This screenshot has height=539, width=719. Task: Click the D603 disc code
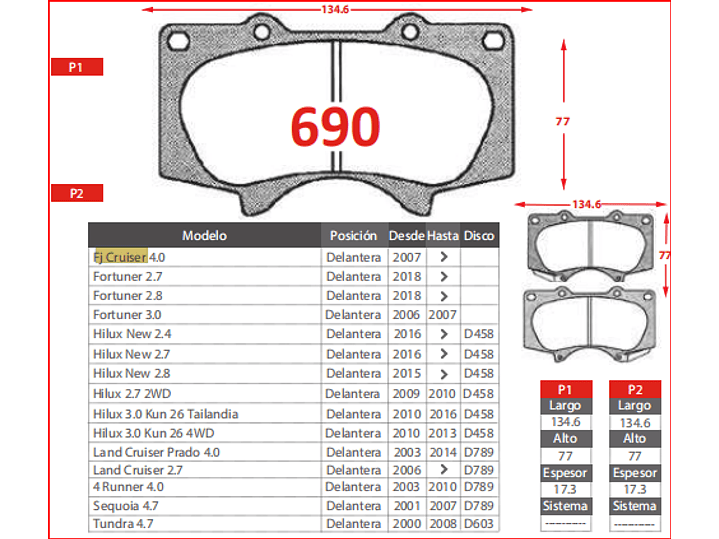coord(479,524)
